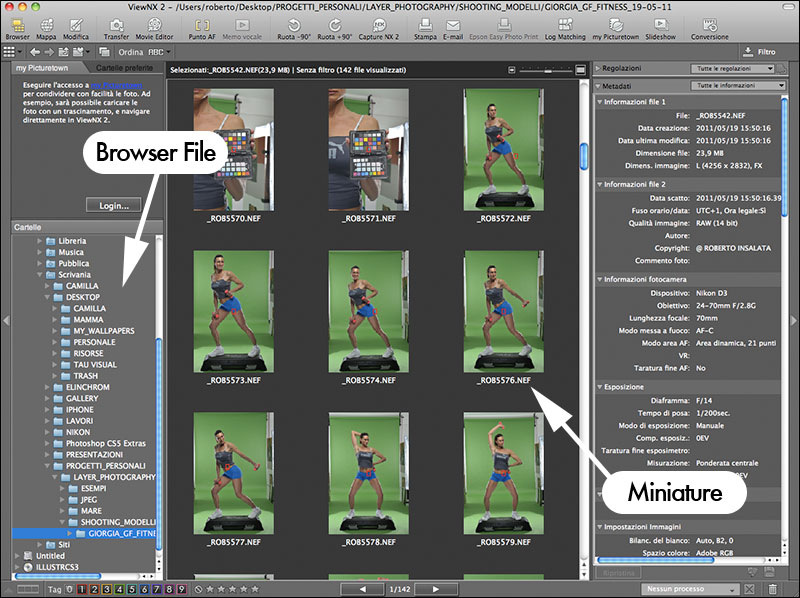
Task: Select the PROGETTI_PERSONALI folder
Action: (x=105, y=466)
